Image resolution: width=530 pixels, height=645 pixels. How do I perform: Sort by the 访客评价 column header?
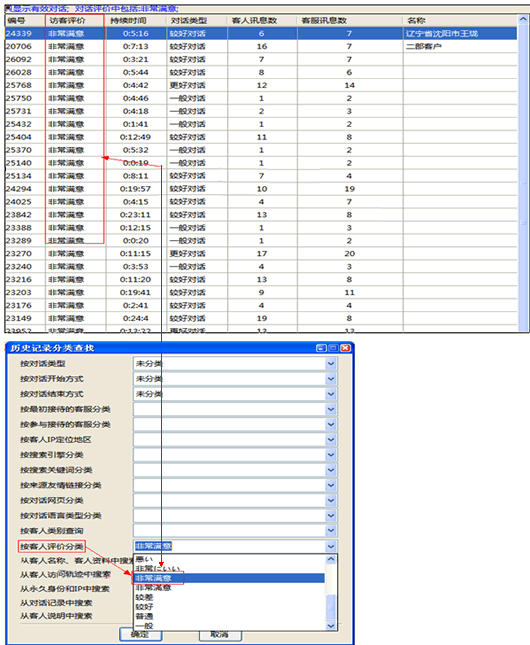(x=75, y=21)
